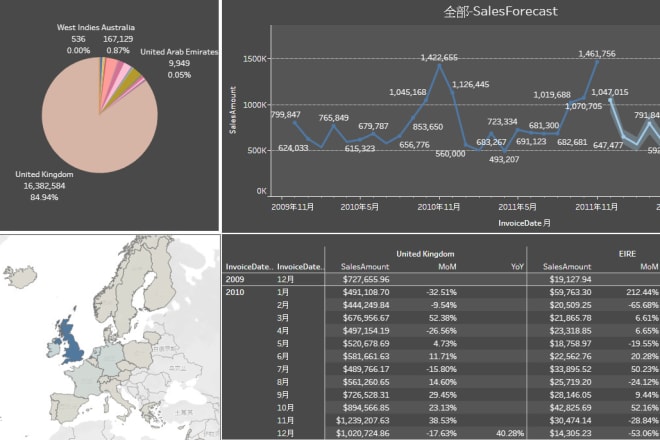
Task: Click the EIRE table column header
Action: pyautogui.click(x=627, y=254)
